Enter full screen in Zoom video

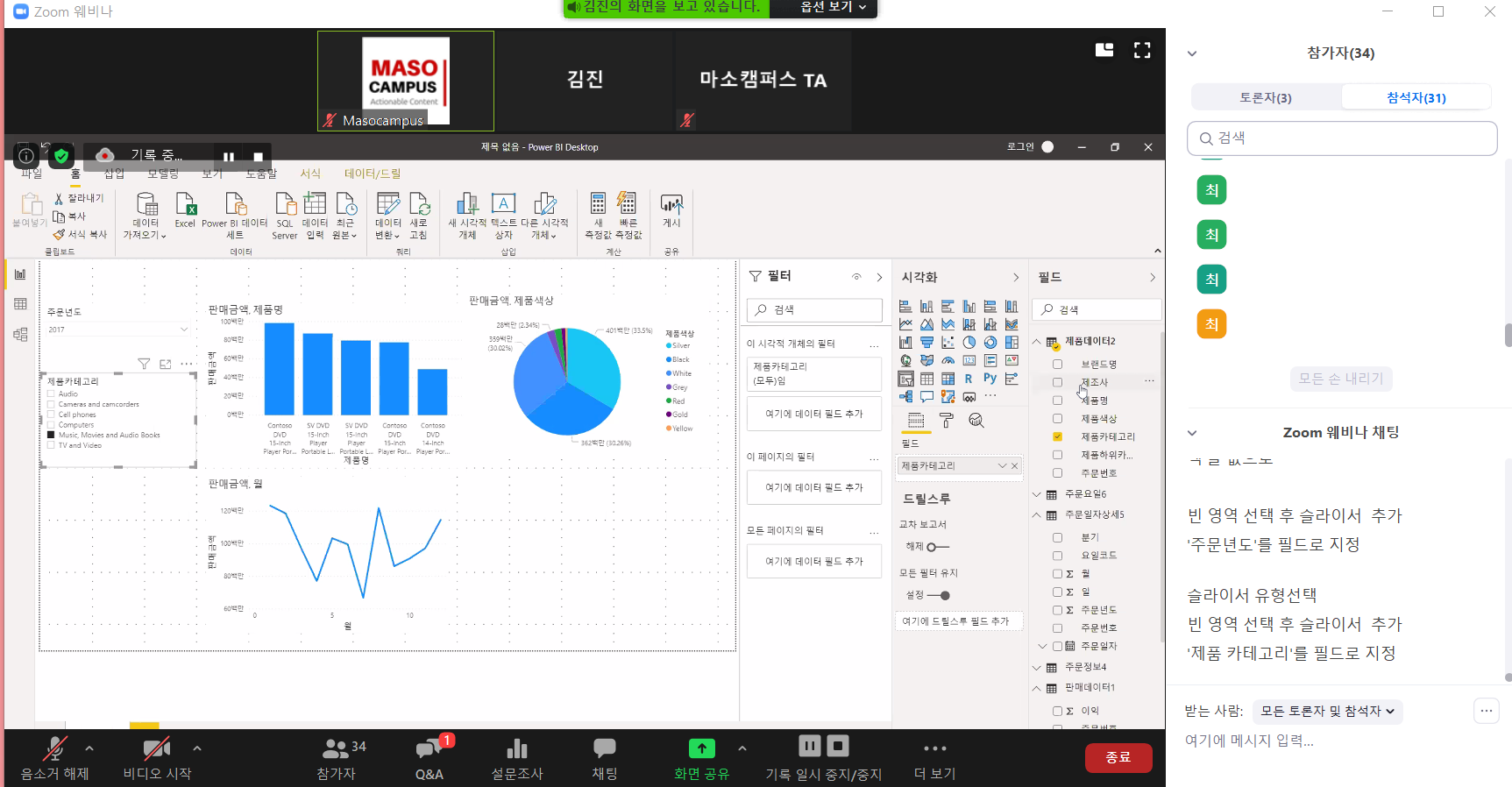tap(1142, 51)
